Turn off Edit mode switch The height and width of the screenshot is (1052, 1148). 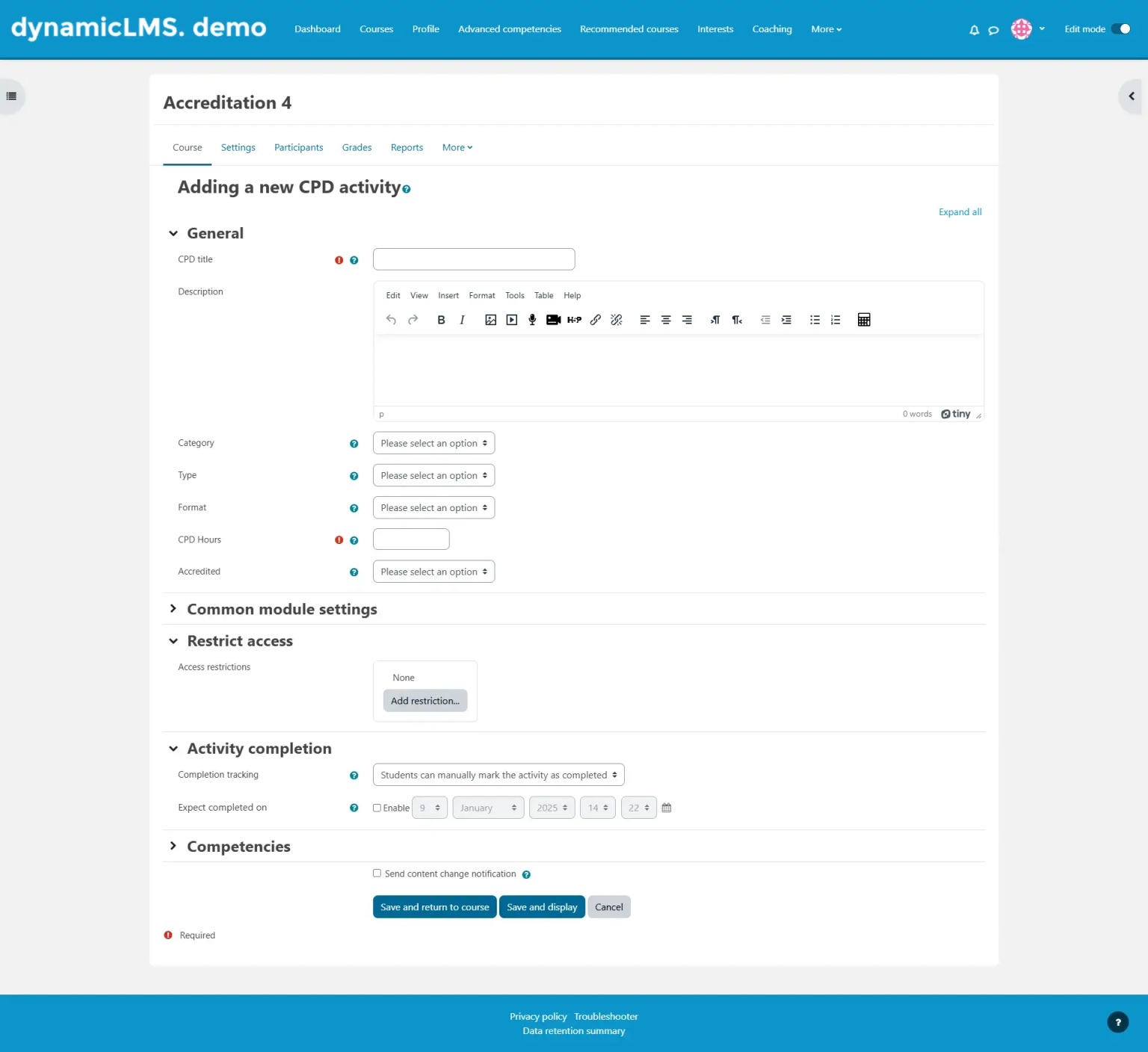(x=1120, y=29)
